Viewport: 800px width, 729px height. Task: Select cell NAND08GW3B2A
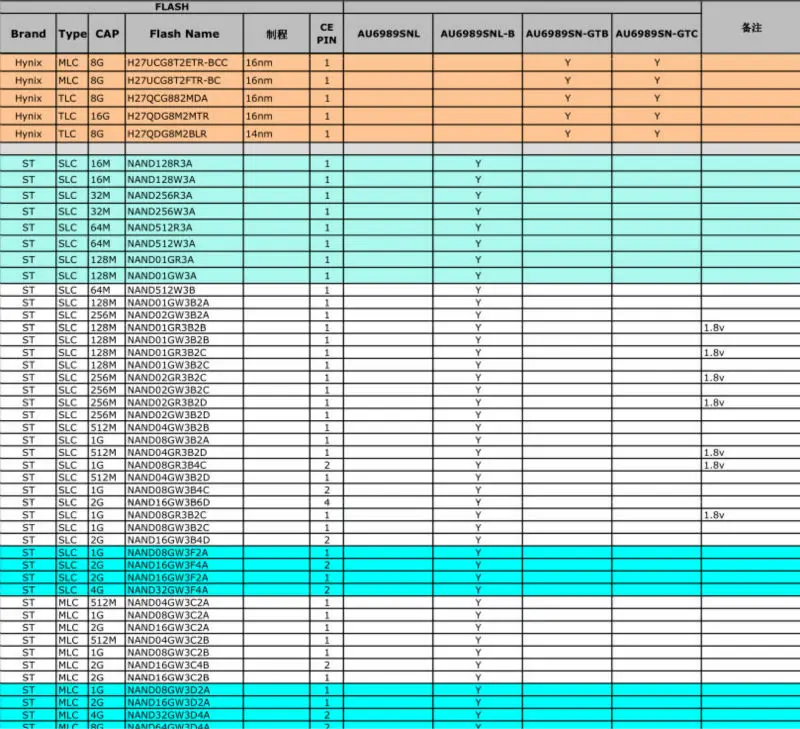(184, 440)
